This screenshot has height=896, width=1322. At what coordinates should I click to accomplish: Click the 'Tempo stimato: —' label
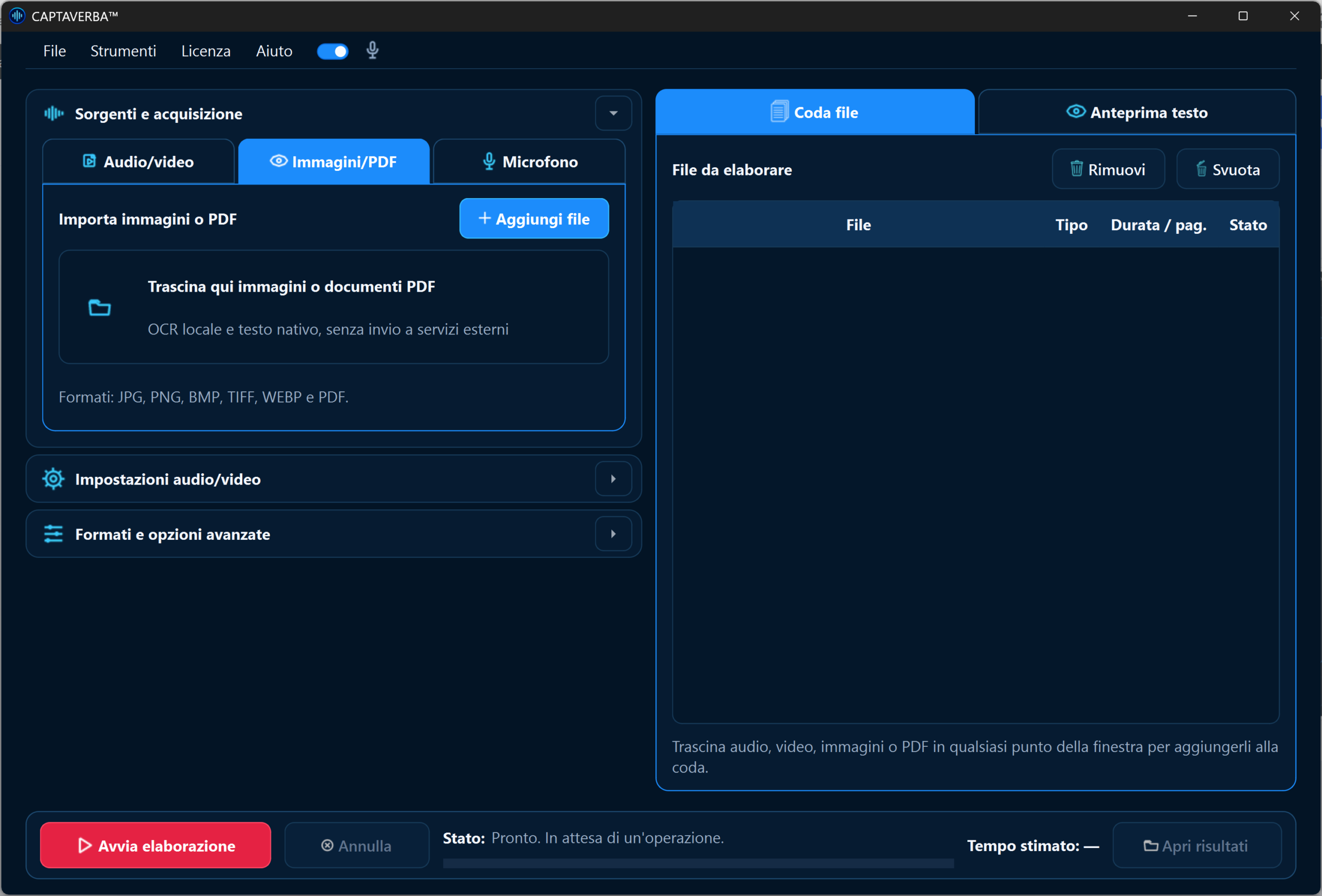(x=1032, y=845)
